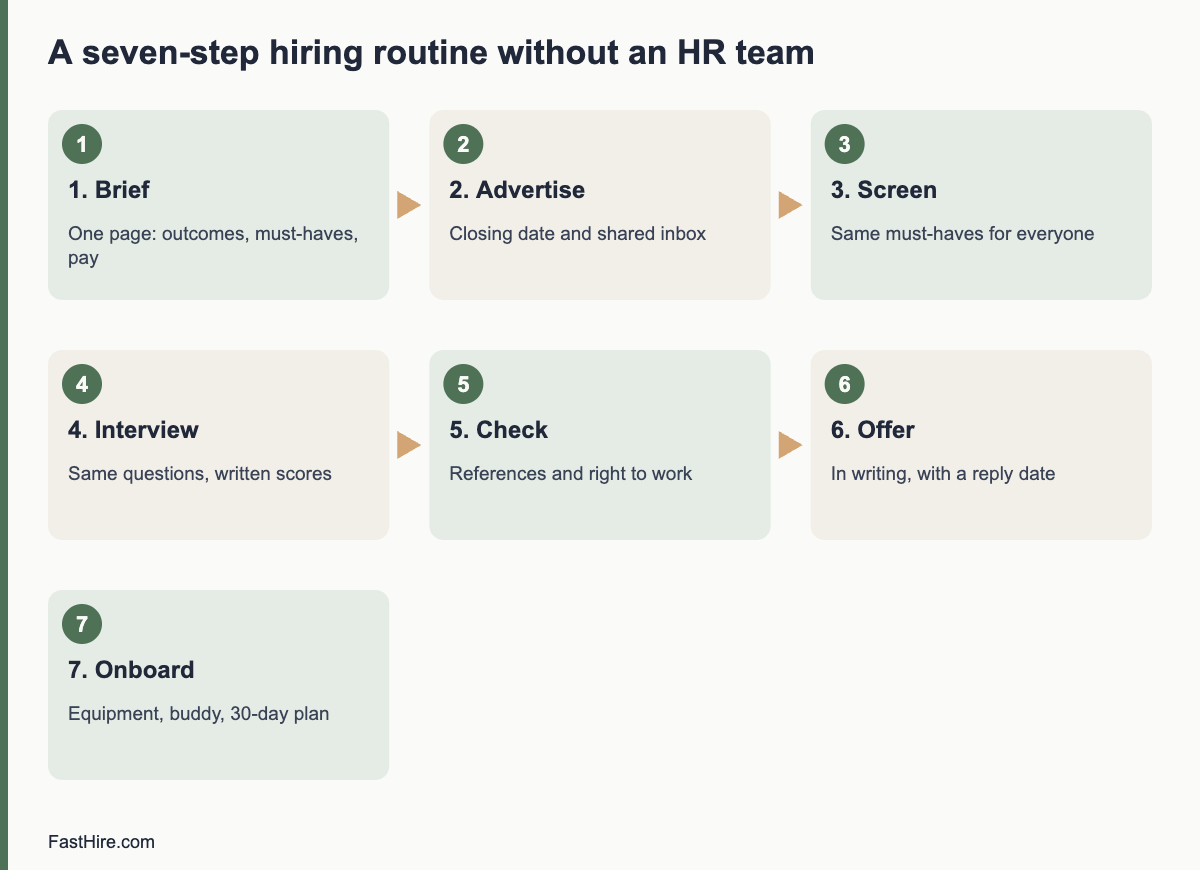Click the round number 1 badge above Brief

click(82, 144)
